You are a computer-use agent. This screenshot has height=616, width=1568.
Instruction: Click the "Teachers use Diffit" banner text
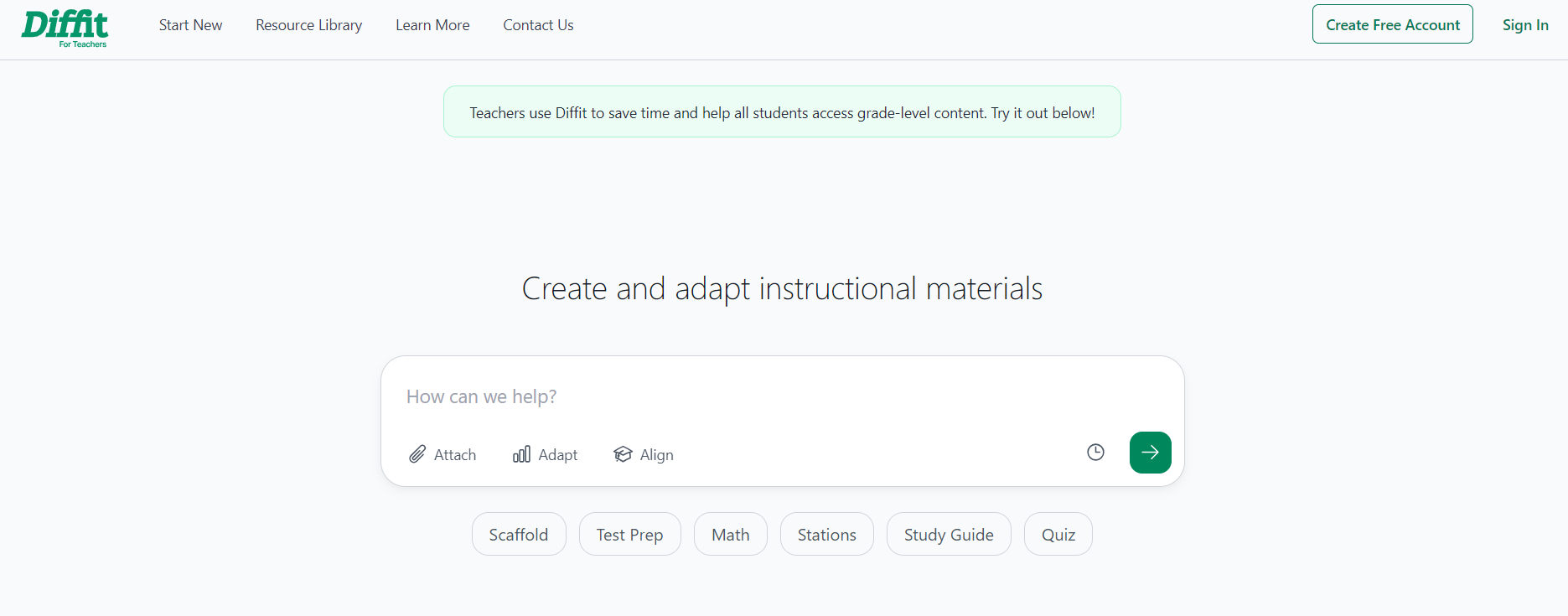tap(782, 112)
